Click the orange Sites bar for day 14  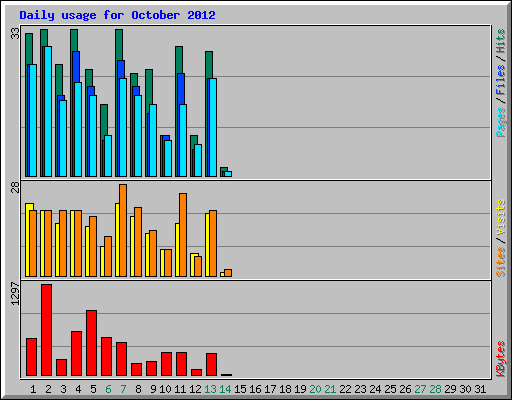228,273
